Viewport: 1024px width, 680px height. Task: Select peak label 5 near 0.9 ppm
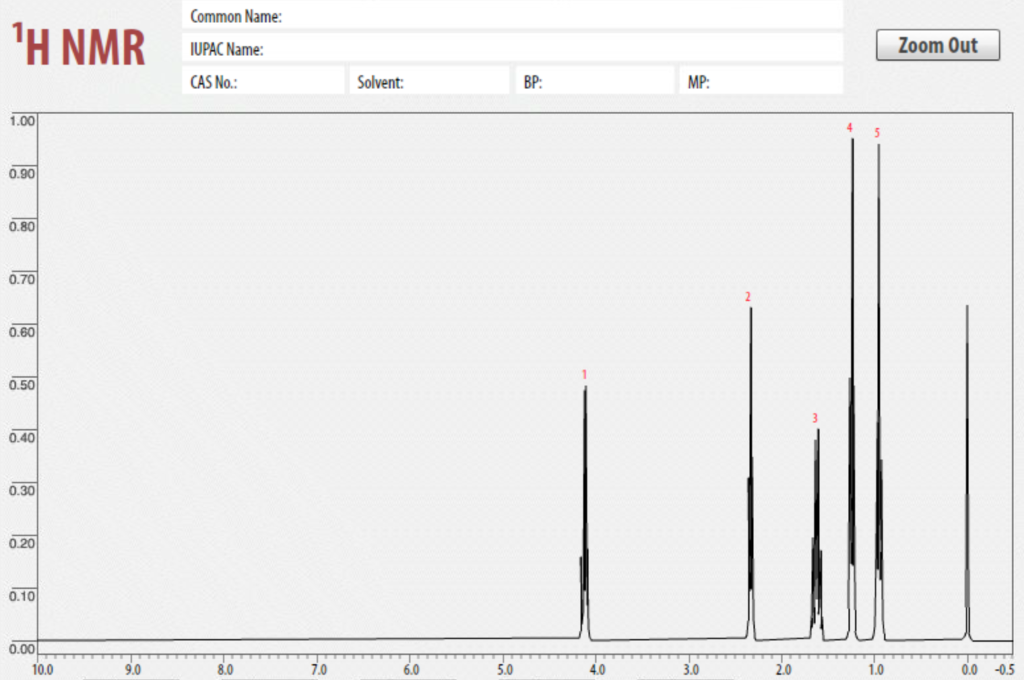pyautogui.click(x=877, y=131)
